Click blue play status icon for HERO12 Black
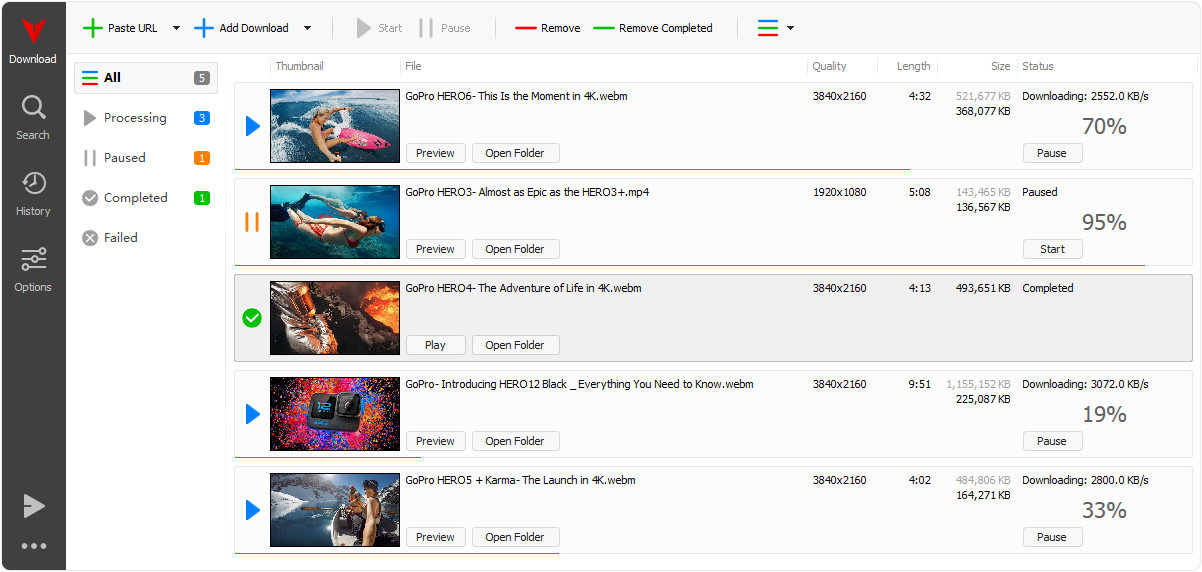This screenshot has width=1202, height=572. pos(252,414)
